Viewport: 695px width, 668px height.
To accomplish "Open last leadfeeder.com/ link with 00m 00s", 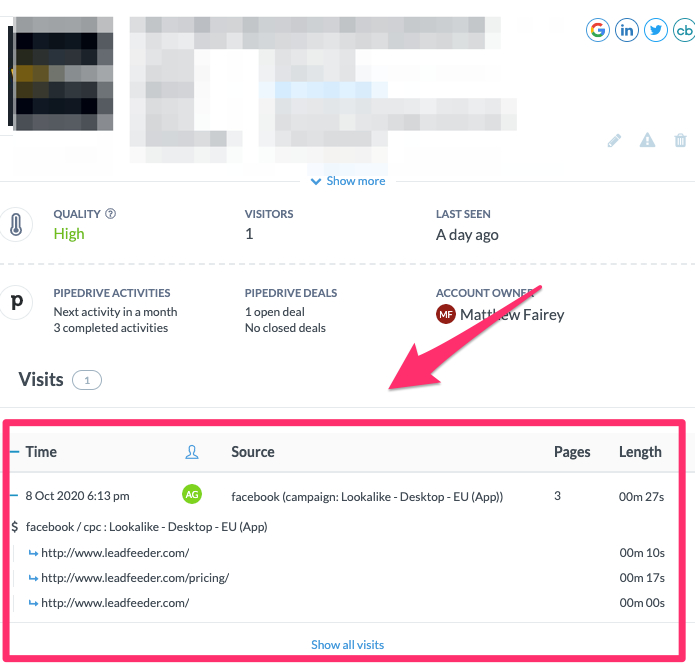I will click(115, 603).
